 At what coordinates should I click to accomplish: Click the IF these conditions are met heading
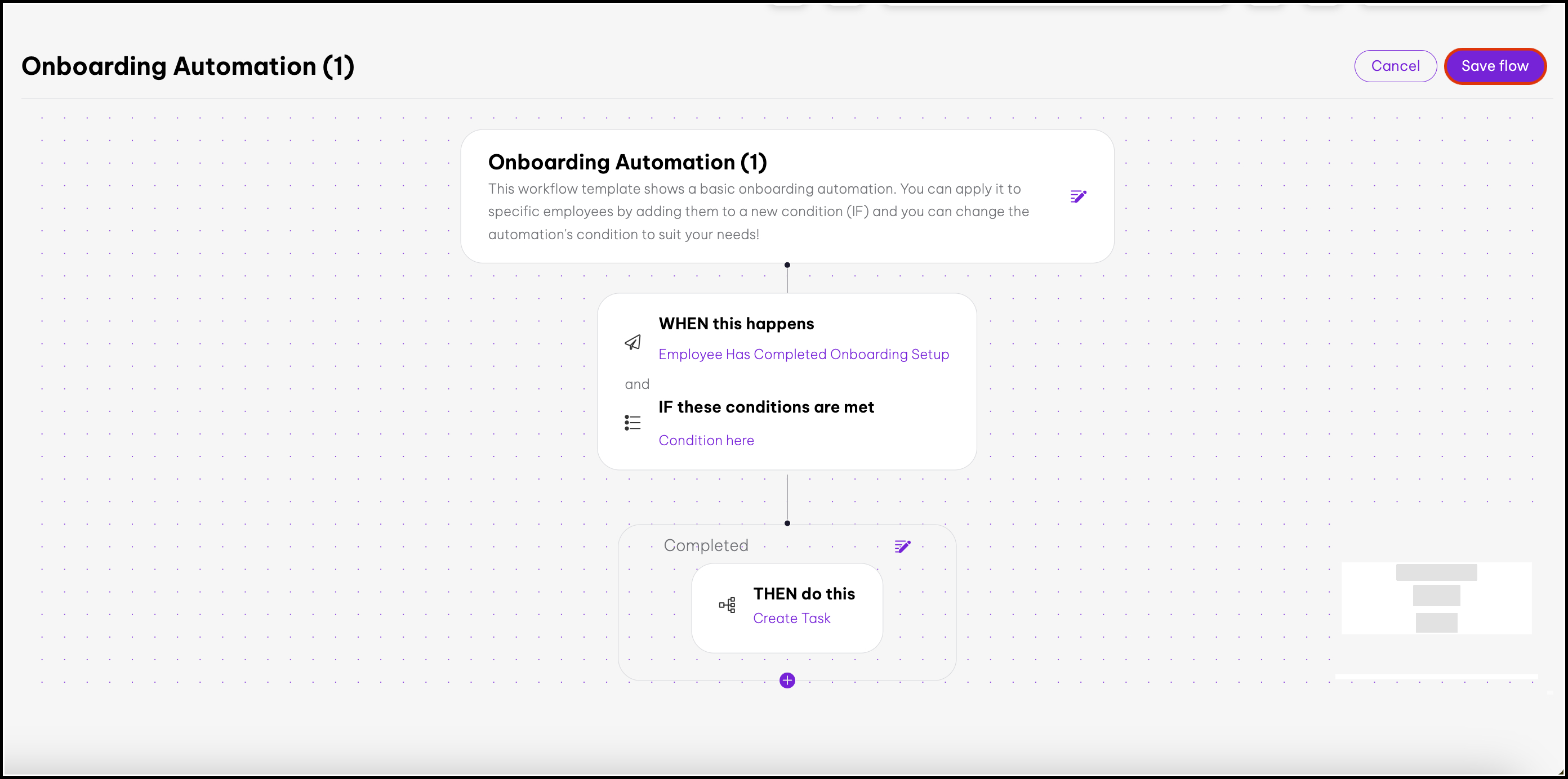pos(766,407)
